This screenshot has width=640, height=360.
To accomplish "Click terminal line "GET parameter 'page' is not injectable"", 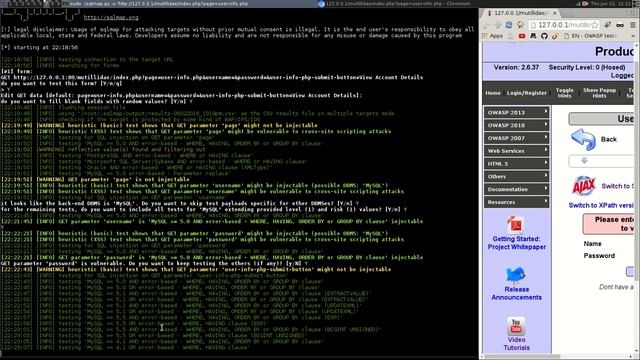I will [95, 179].
